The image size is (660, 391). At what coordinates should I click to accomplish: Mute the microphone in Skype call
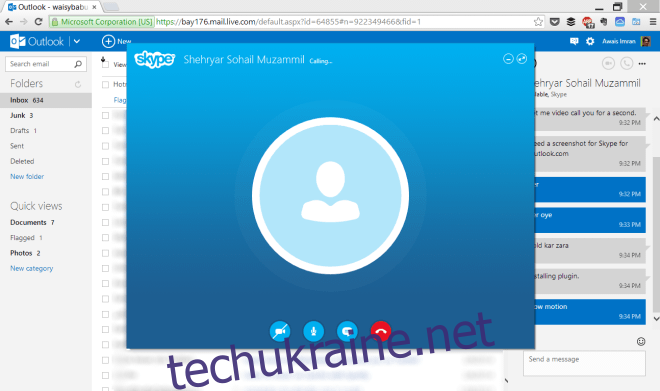point(314,331)
